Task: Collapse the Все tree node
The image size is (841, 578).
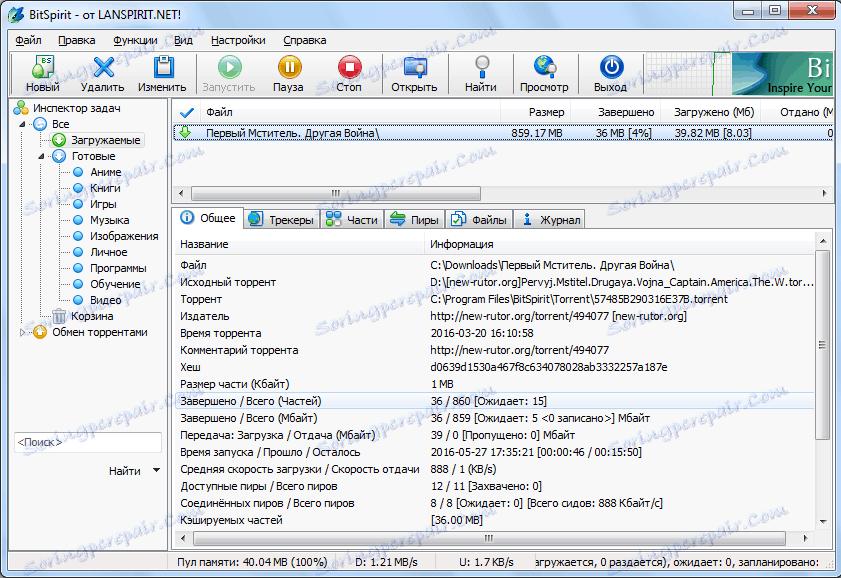Action: pyautogui.click(x=23, y=124)
